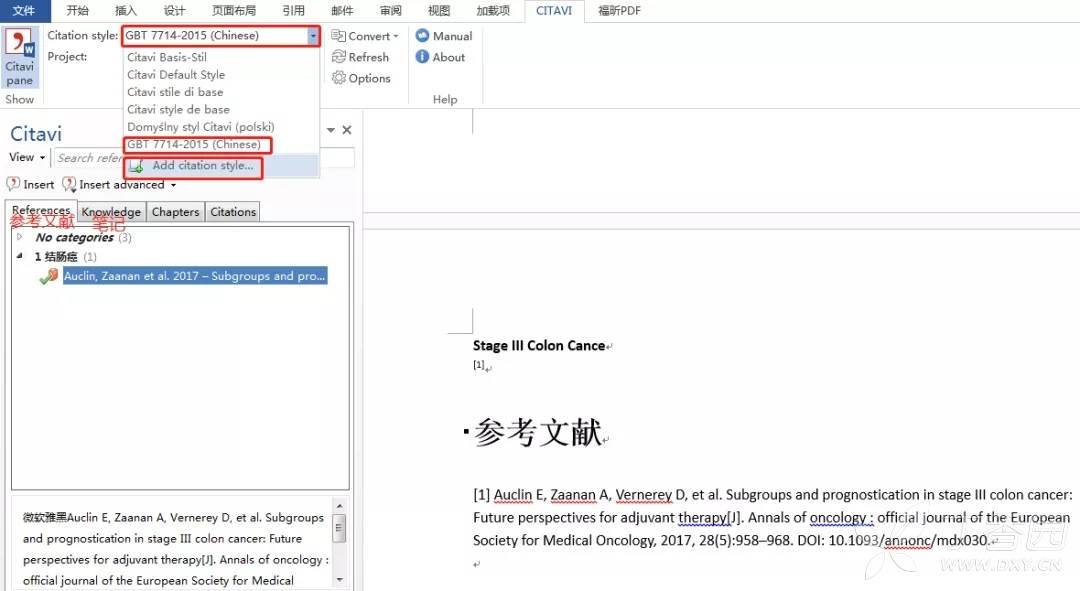Open Citavi Options
Image resolution: width=1080 pixels, height=591 pixels.
[361, 79]
